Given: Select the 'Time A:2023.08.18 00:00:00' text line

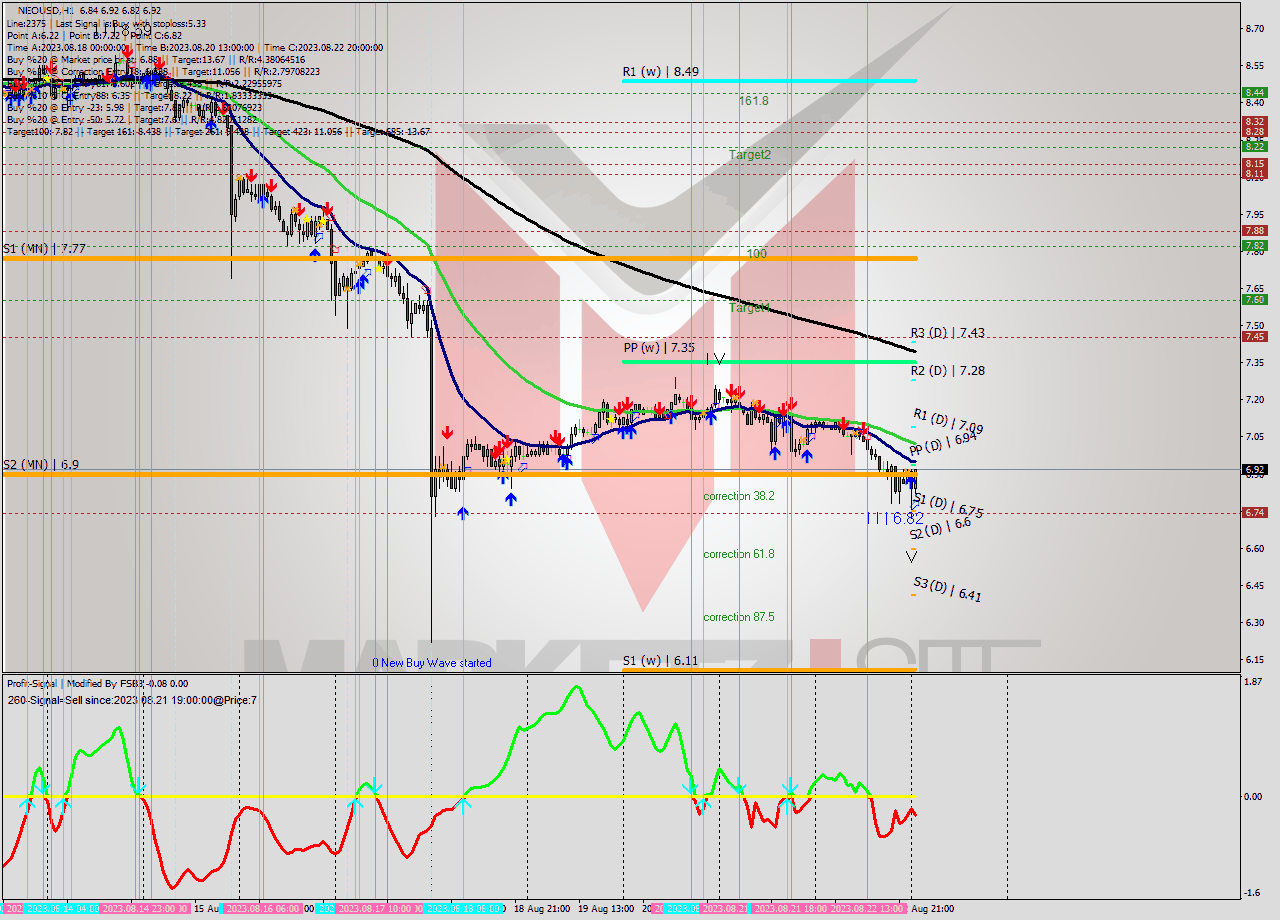Looking at the screenshot, I should pyautogui.click(x=67, y=47).
